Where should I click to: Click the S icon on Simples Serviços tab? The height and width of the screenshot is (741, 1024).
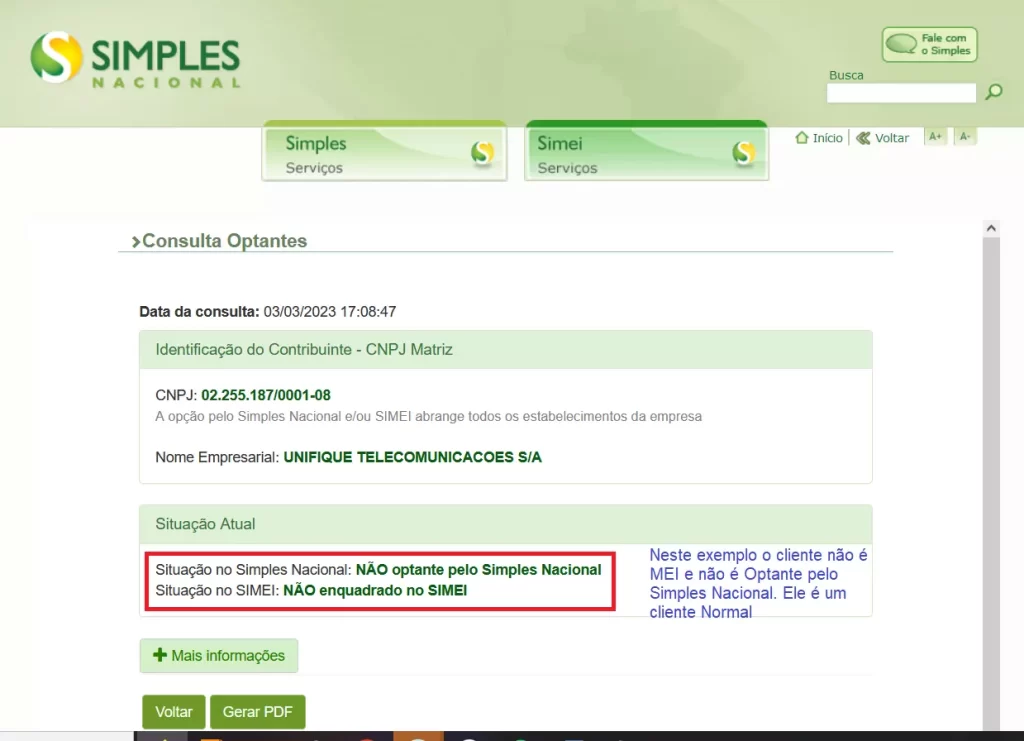pyautogui.click(x=482, y=153)
